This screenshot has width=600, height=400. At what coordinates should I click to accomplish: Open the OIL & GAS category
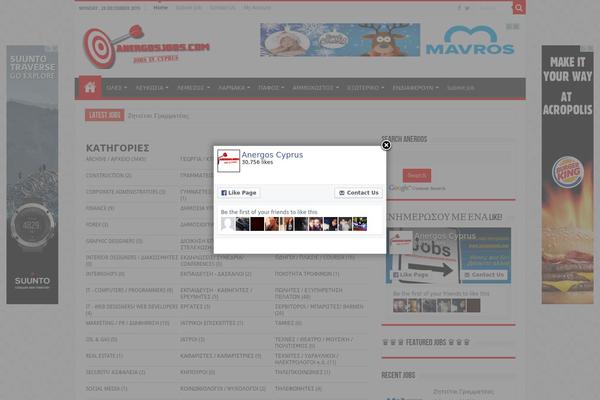[x=101, y=340]
